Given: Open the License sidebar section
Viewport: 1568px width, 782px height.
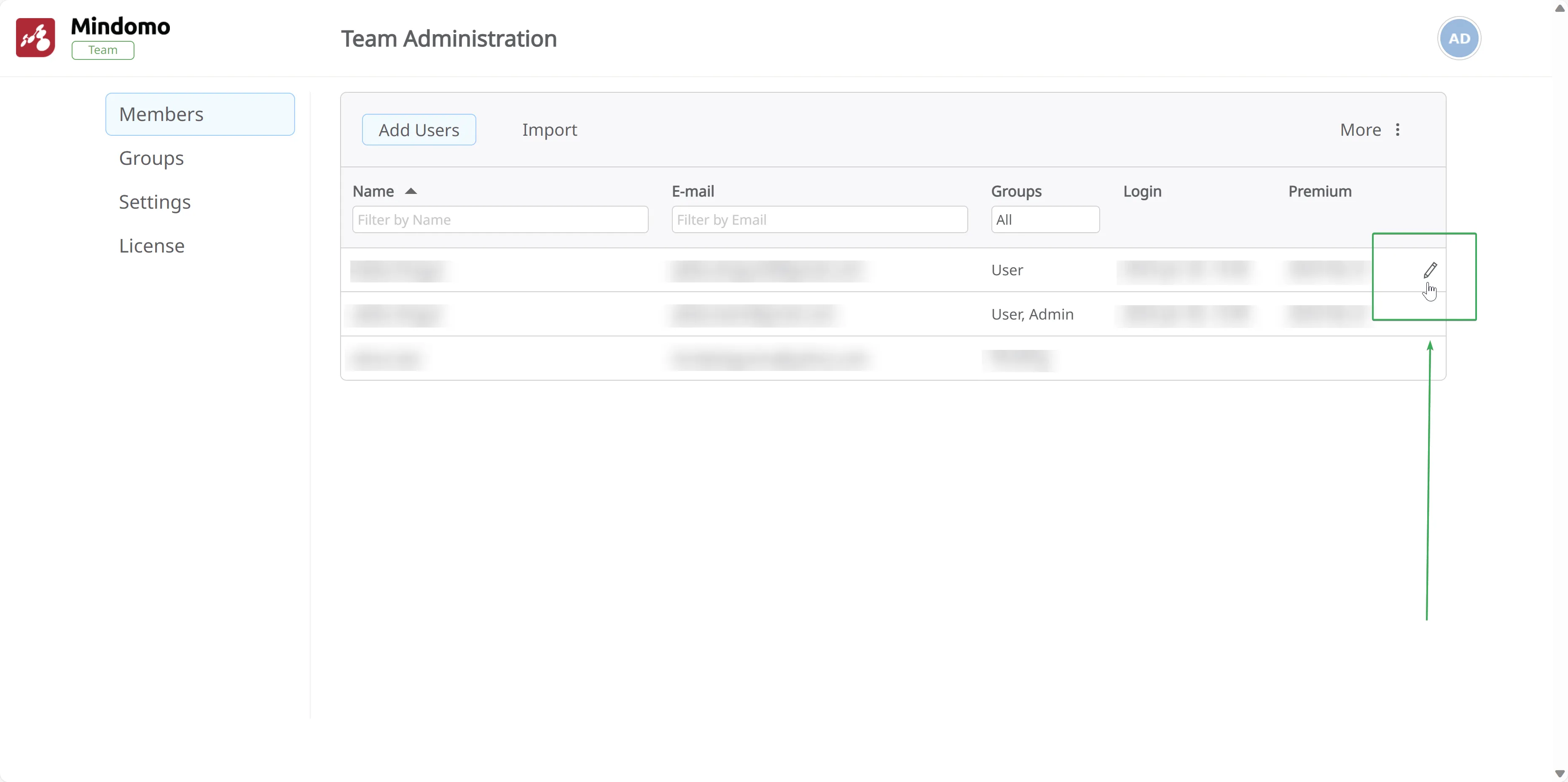Looking at the screenshot, I should 152,246.
